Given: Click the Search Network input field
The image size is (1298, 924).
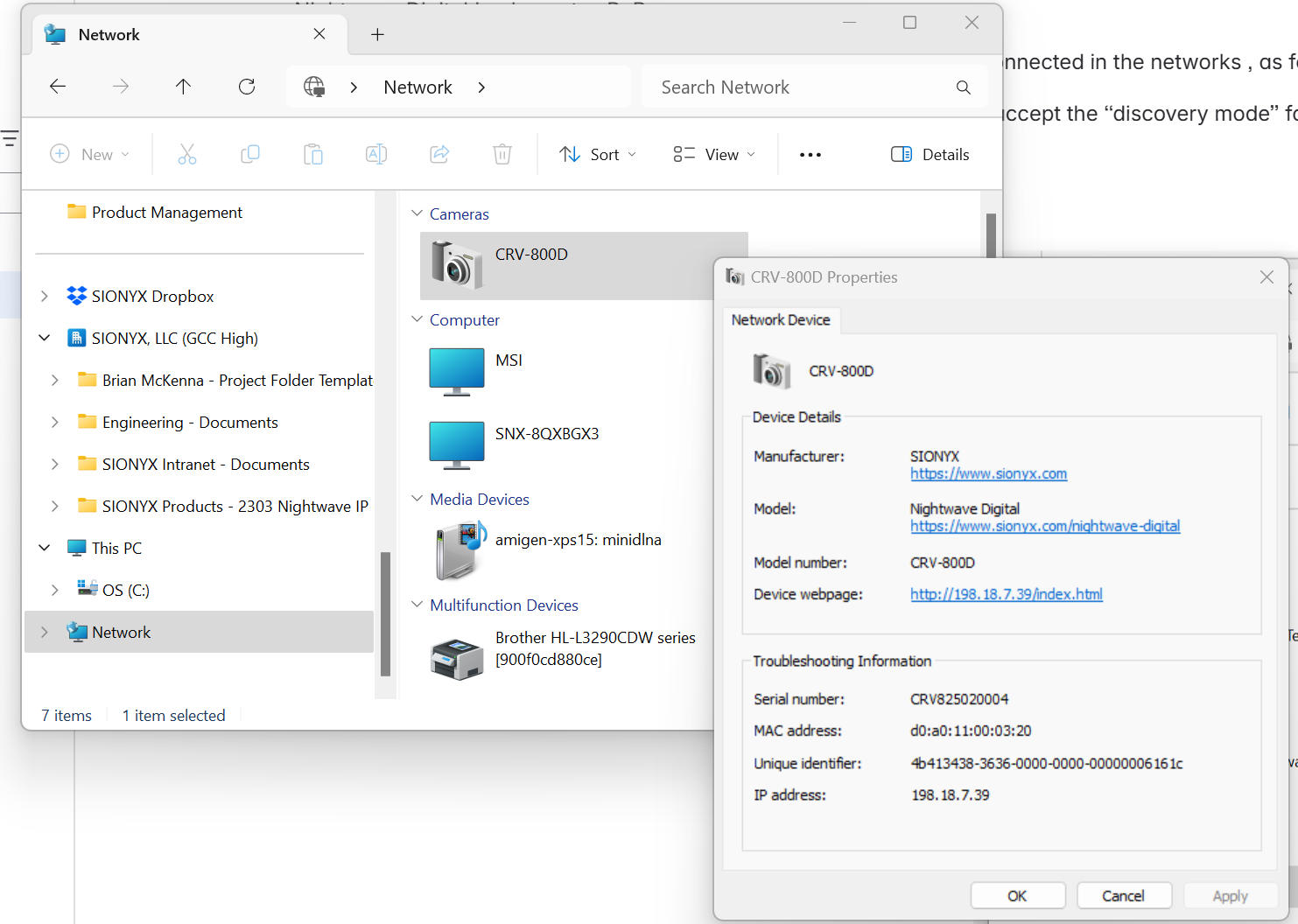Looking at the screenshot, I should coord(801,87).
